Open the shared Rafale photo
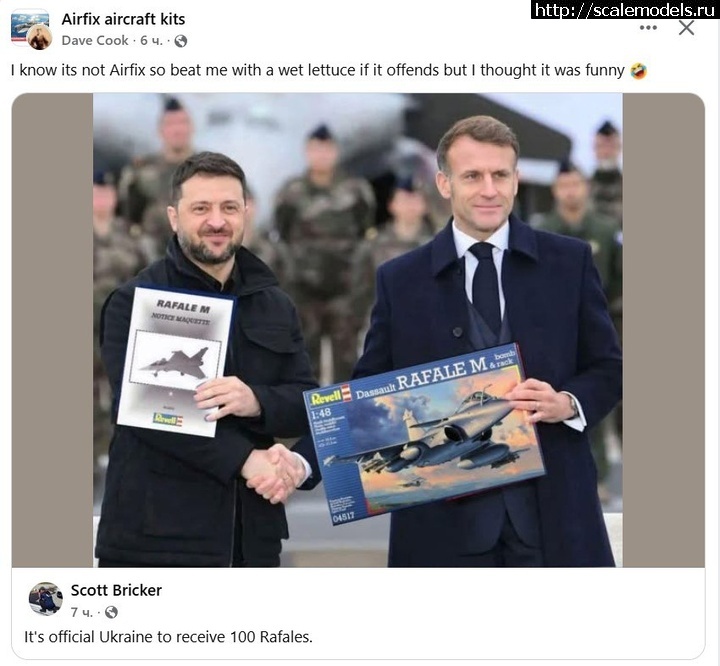720x666 pixels. tap(358, 330)
